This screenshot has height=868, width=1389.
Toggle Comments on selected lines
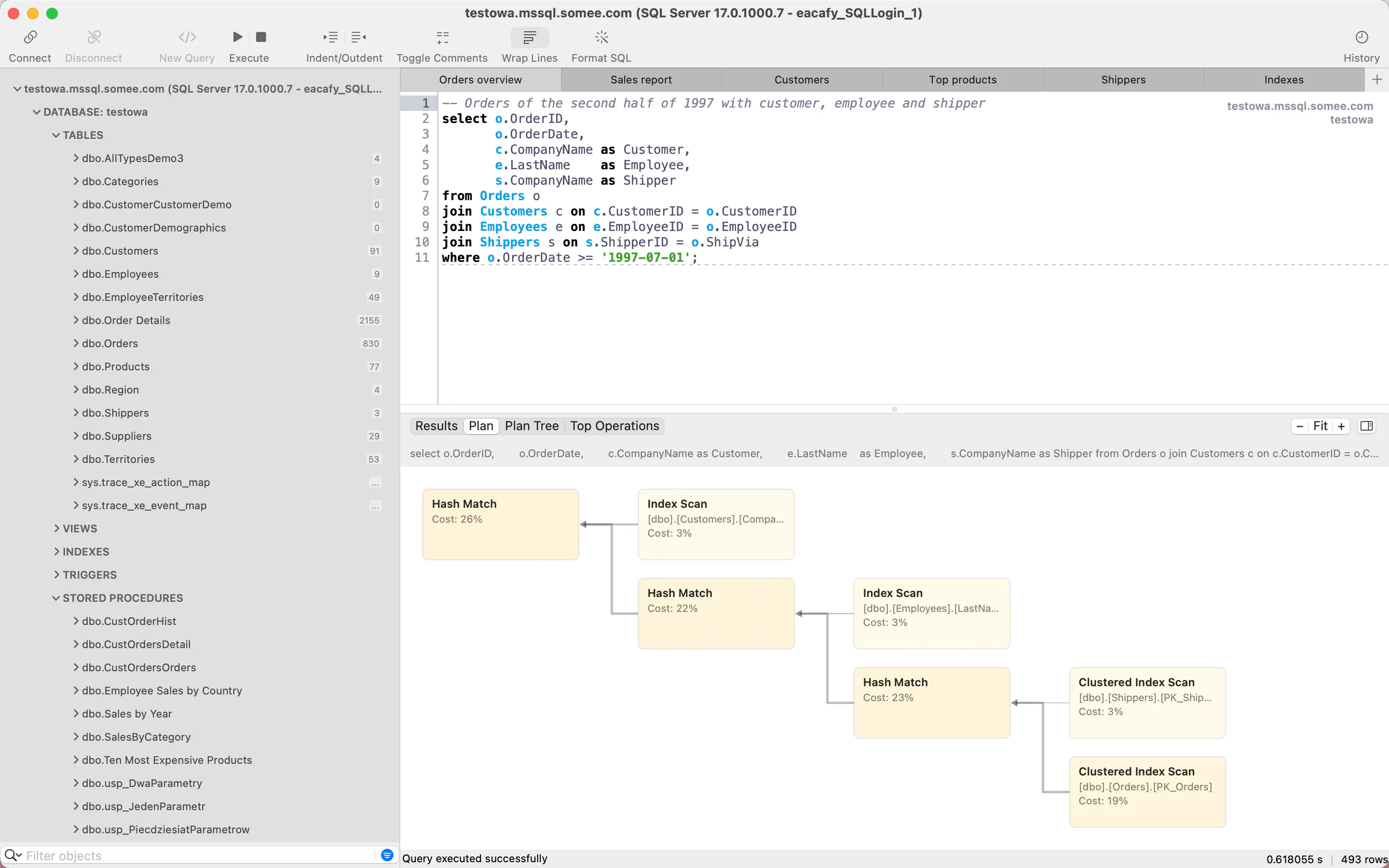442,37
